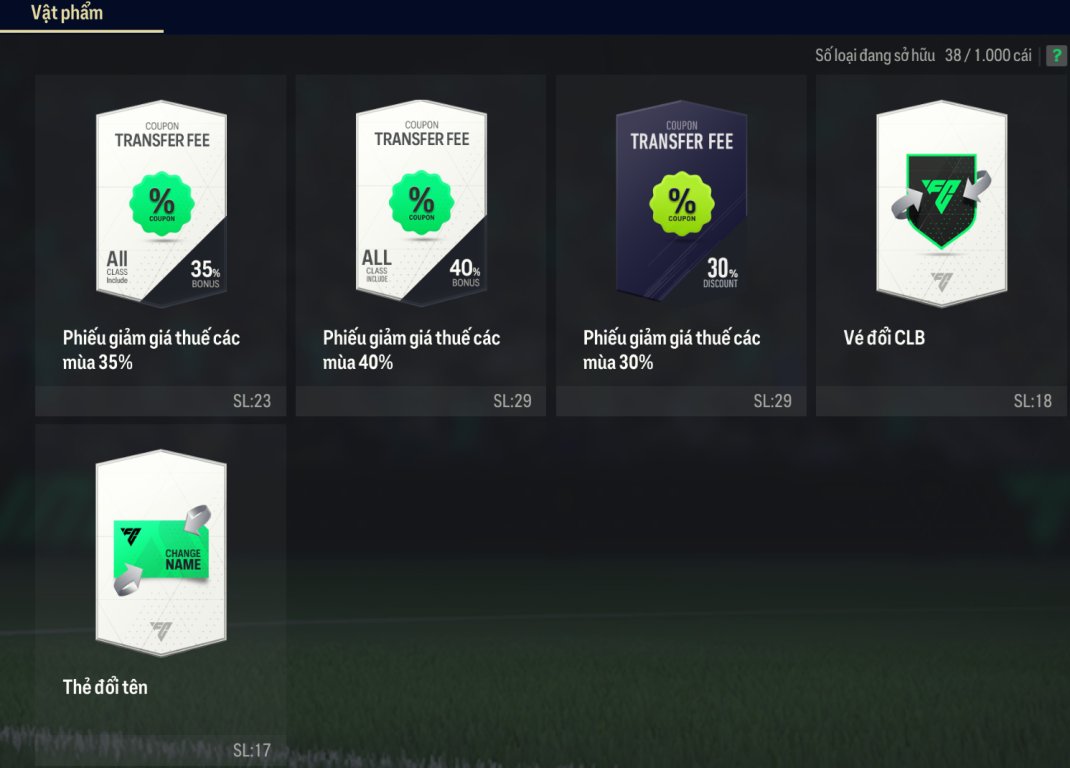The width and height of the screenshot is (1070, 768).
Task: Click the green percent badge on 40% coupon
Action: tap(422, 202)
